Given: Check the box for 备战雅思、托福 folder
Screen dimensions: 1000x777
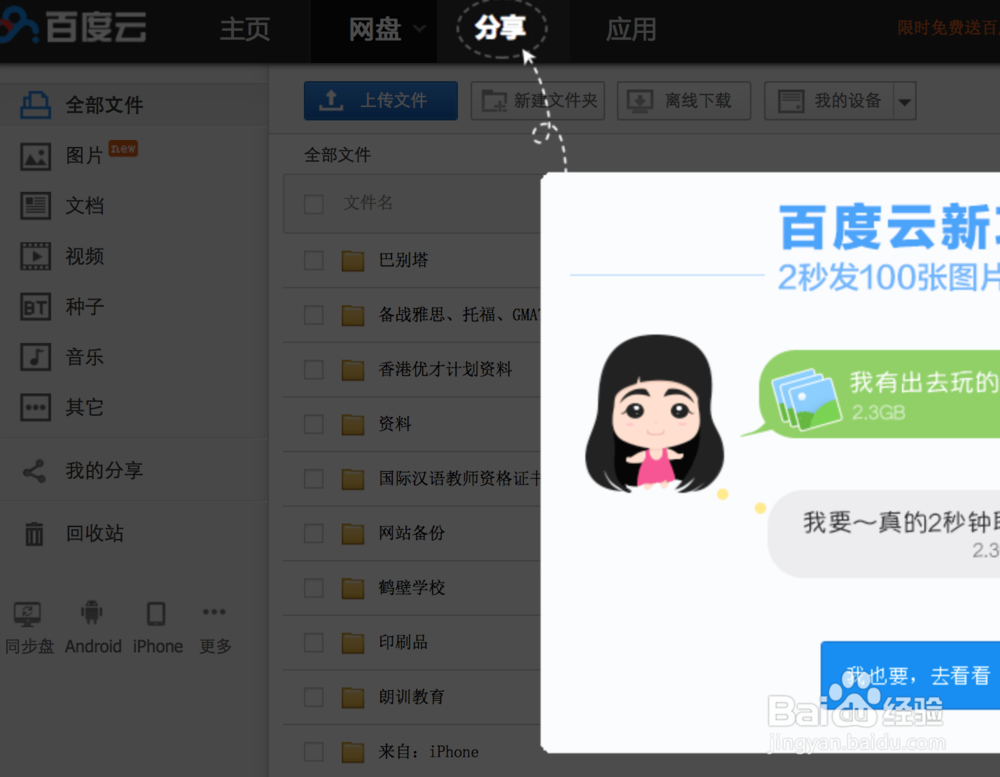Looking at the screenshot, I should [x=314, y=315].
